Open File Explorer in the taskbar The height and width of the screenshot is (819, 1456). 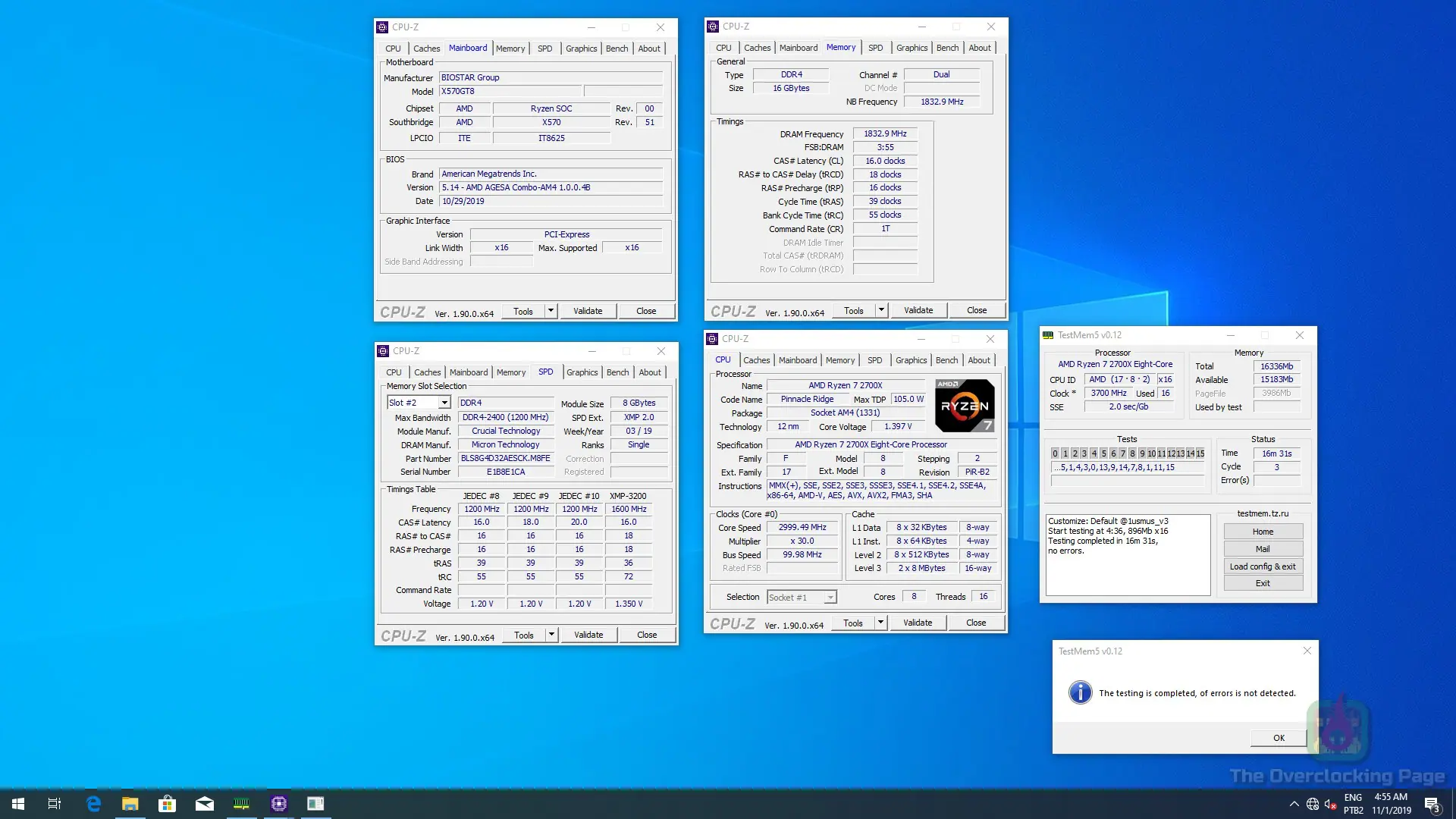coord(130,804)
